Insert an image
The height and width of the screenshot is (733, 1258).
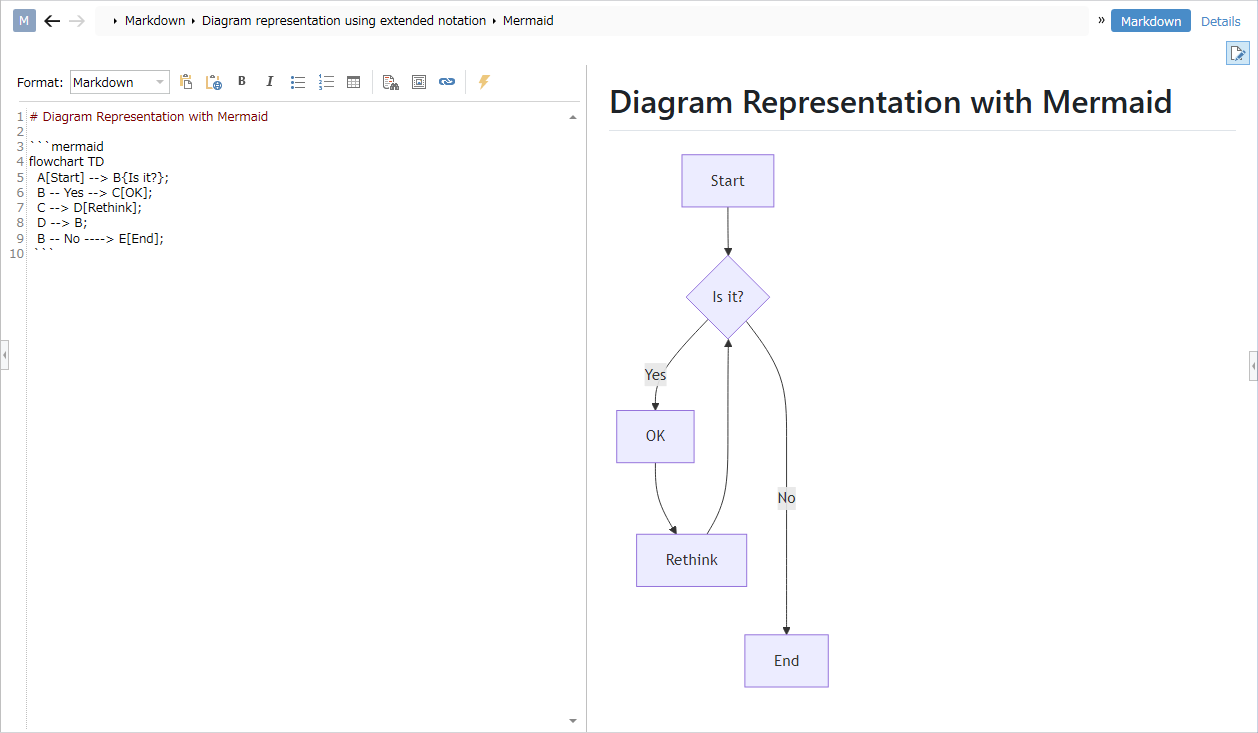pos(419,82)
